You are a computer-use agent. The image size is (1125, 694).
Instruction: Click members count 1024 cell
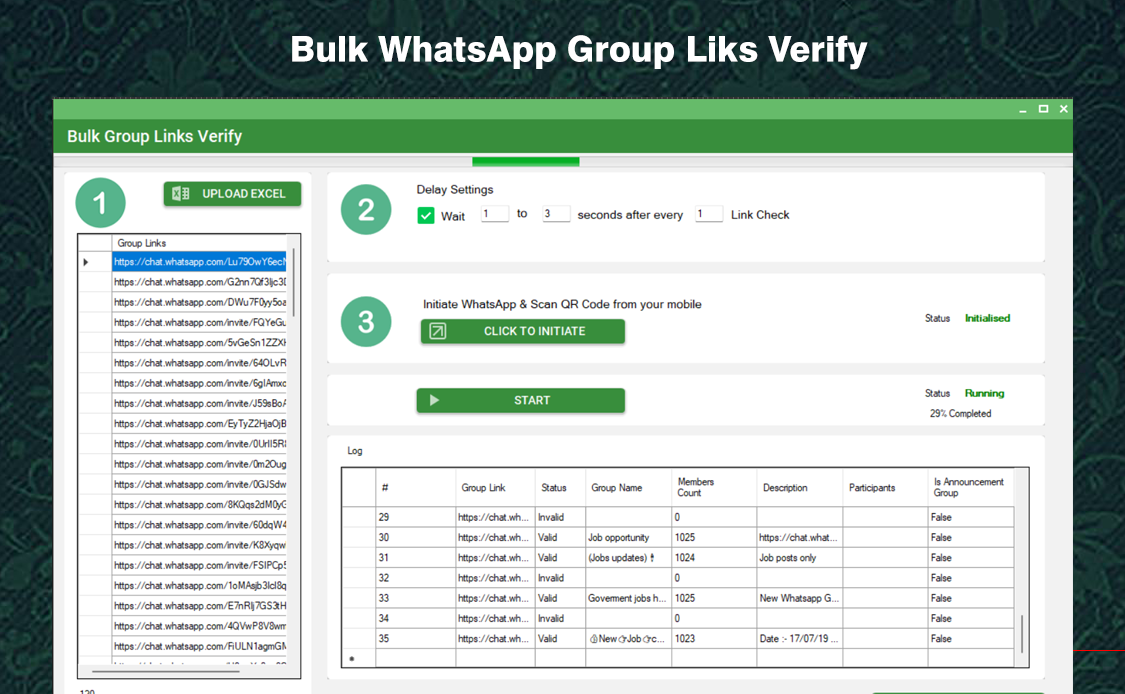coord(714,558)
